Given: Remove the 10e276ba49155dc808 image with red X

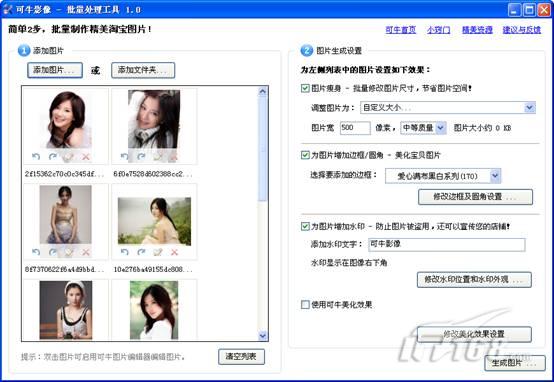Looking at the screenshot, I should (x=174, y=252).
